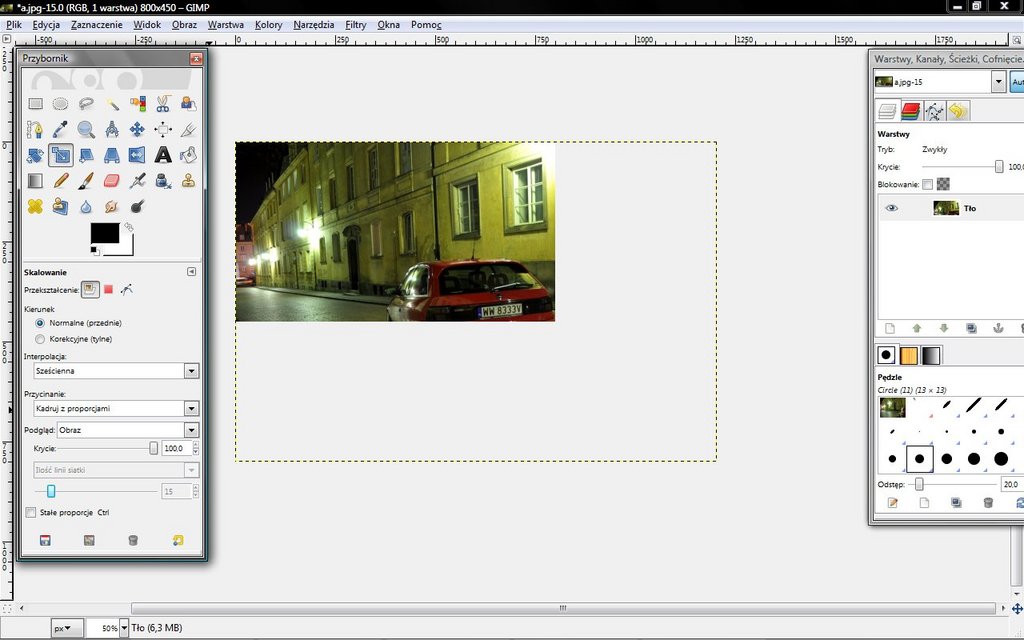Switch to the Undo history tab
The width and height of the screenshot is (1024, 640).
957,112
